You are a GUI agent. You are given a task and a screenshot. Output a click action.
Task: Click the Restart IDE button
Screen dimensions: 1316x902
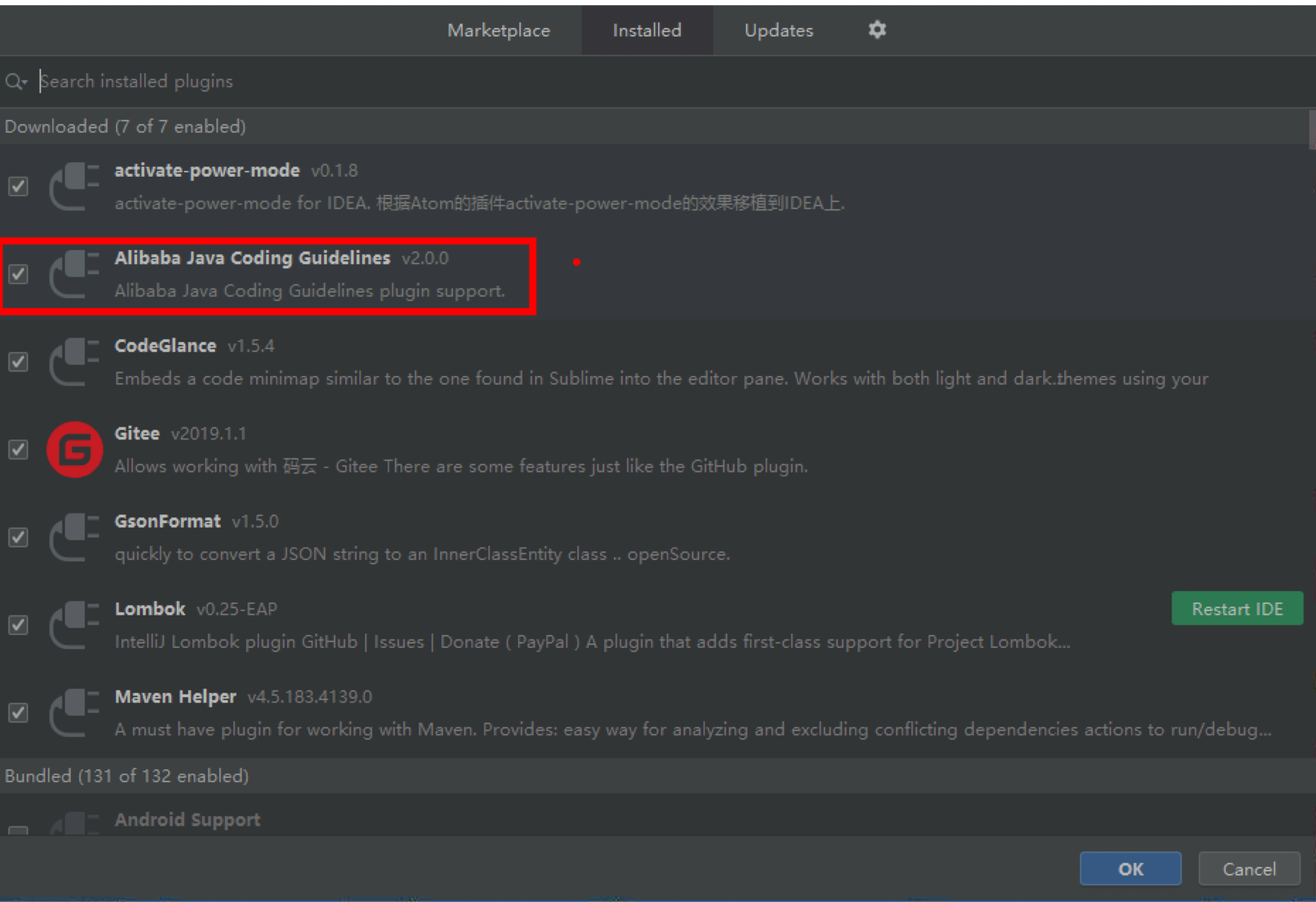click(x=1237, y=609)
